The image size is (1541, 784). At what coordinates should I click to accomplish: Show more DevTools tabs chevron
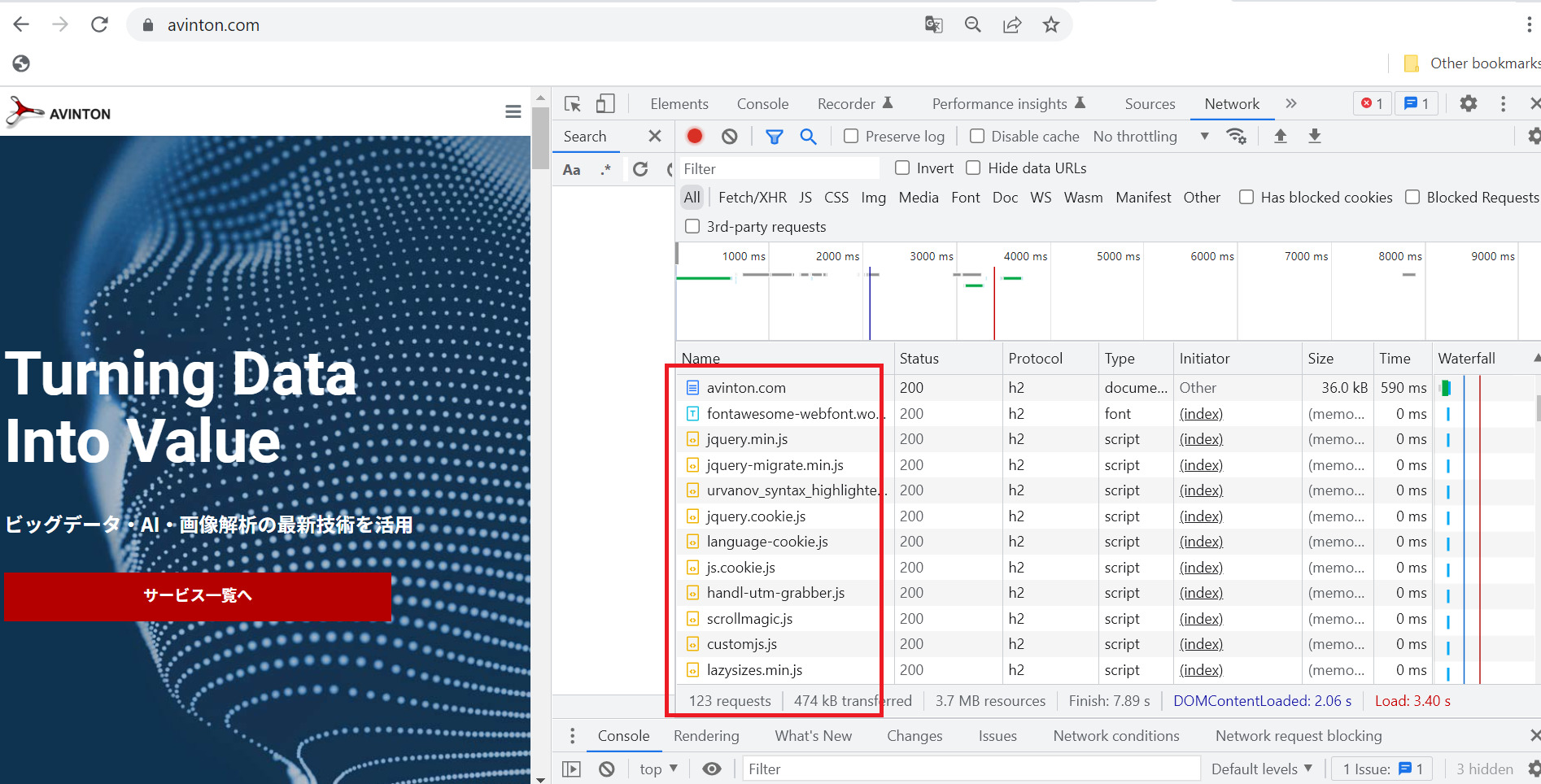tap(1290, 104)
